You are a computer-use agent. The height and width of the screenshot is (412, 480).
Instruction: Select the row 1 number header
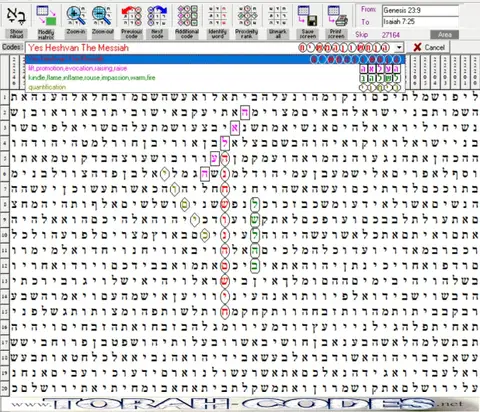5,97
